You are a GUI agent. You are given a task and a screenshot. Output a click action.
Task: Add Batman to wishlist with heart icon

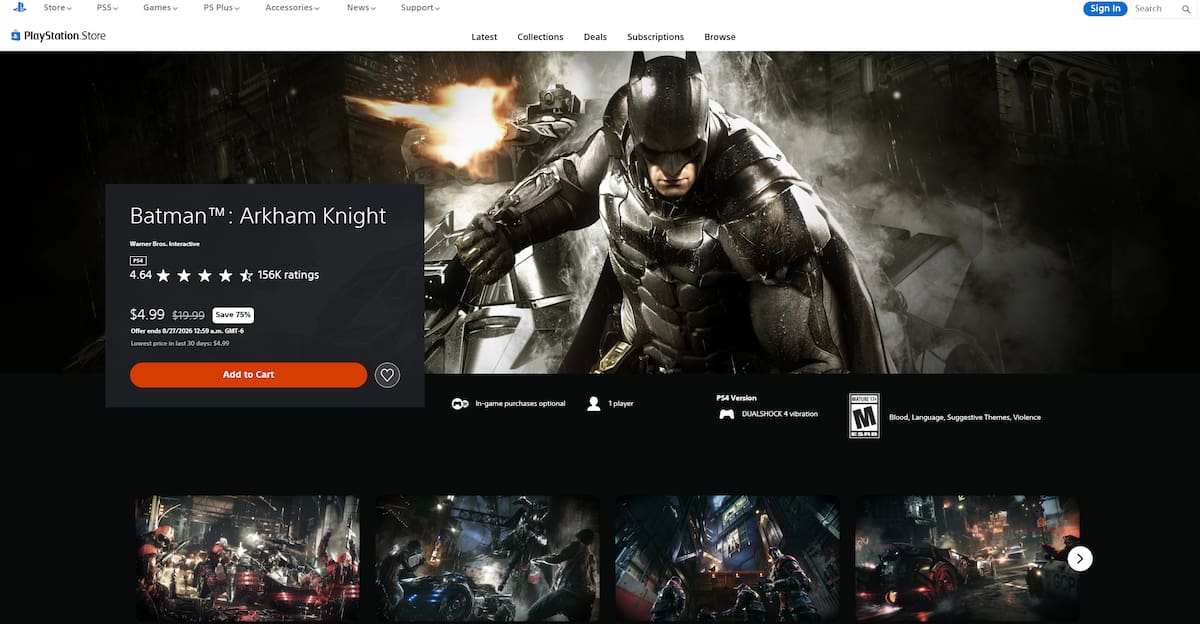coord(387,375)
